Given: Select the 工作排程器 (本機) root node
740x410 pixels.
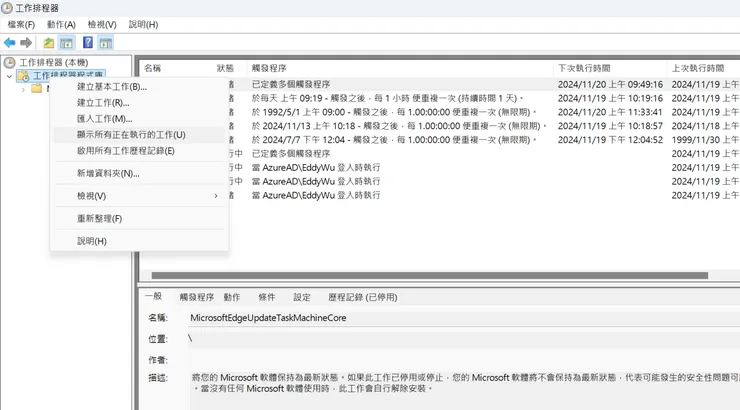Looking at the screenshot, I should 53,62.
